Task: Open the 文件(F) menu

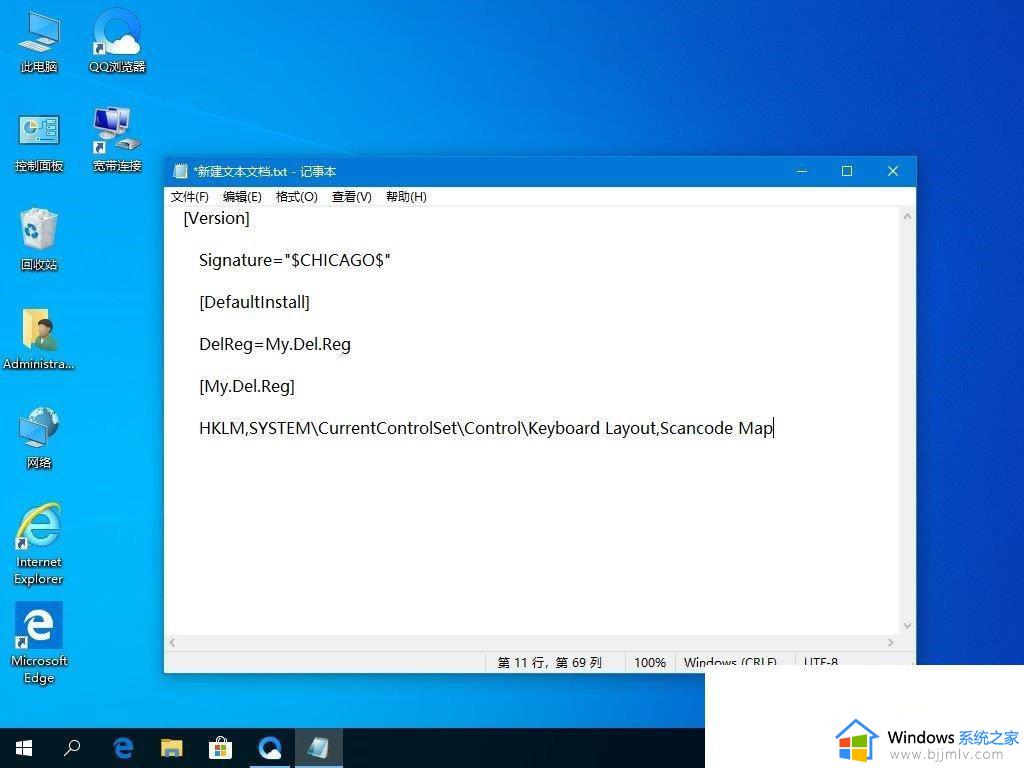Action: click(x=189, y=197)
